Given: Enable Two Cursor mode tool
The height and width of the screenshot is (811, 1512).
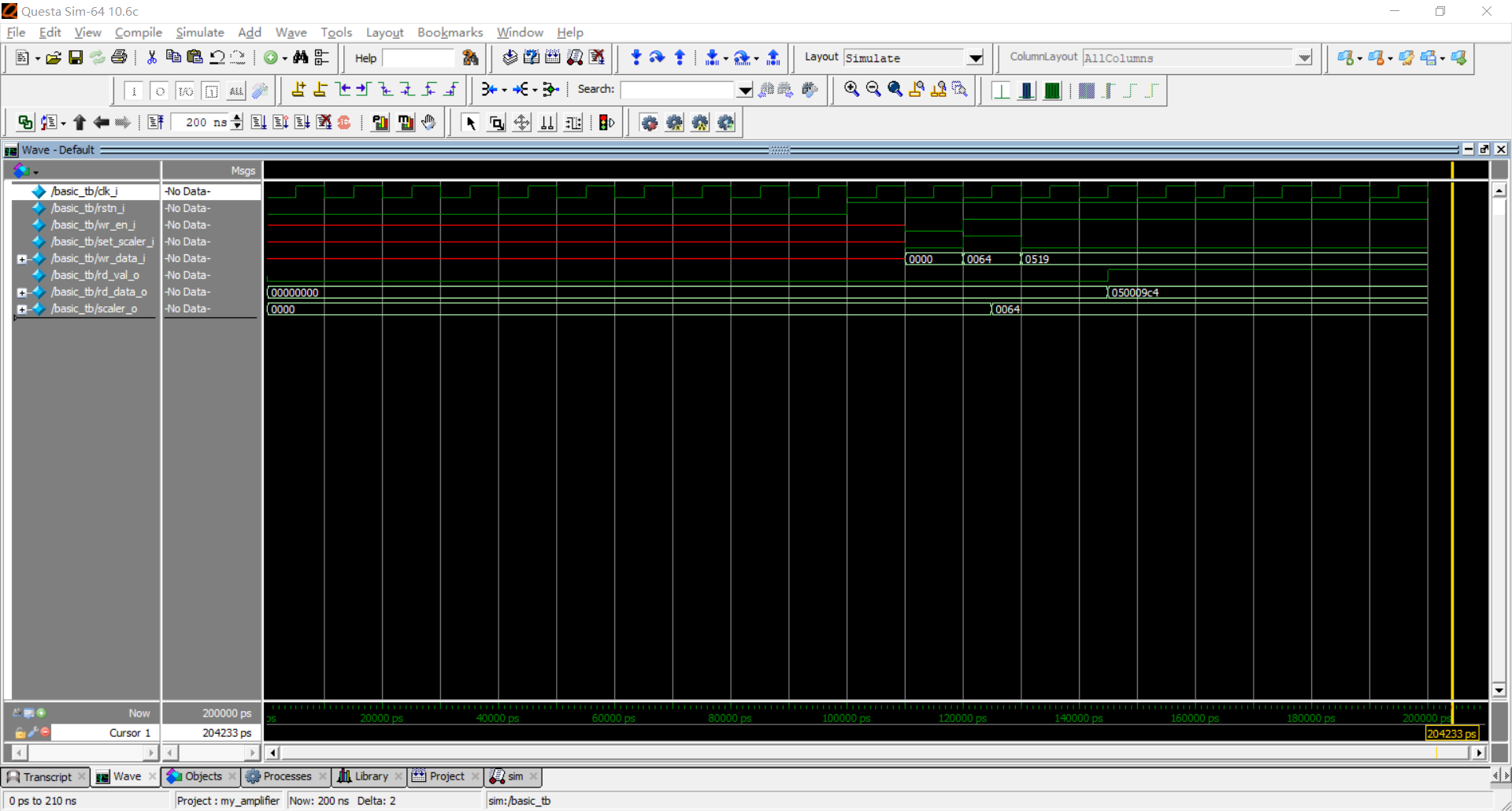Looking at the screenshot, I should [547, 122].
